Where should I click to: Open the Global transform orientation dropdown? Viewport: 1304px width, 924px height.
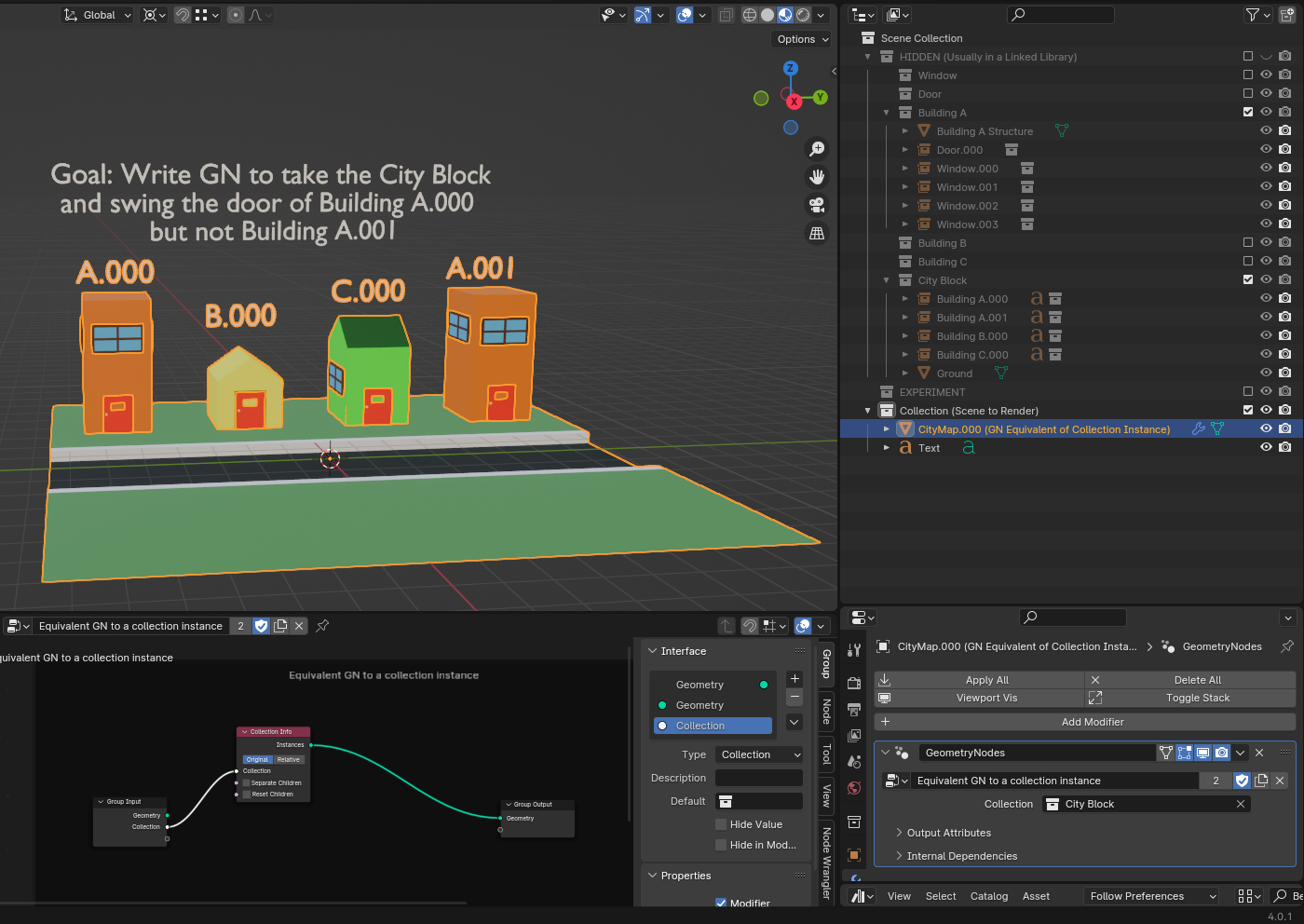pos(98,15)
